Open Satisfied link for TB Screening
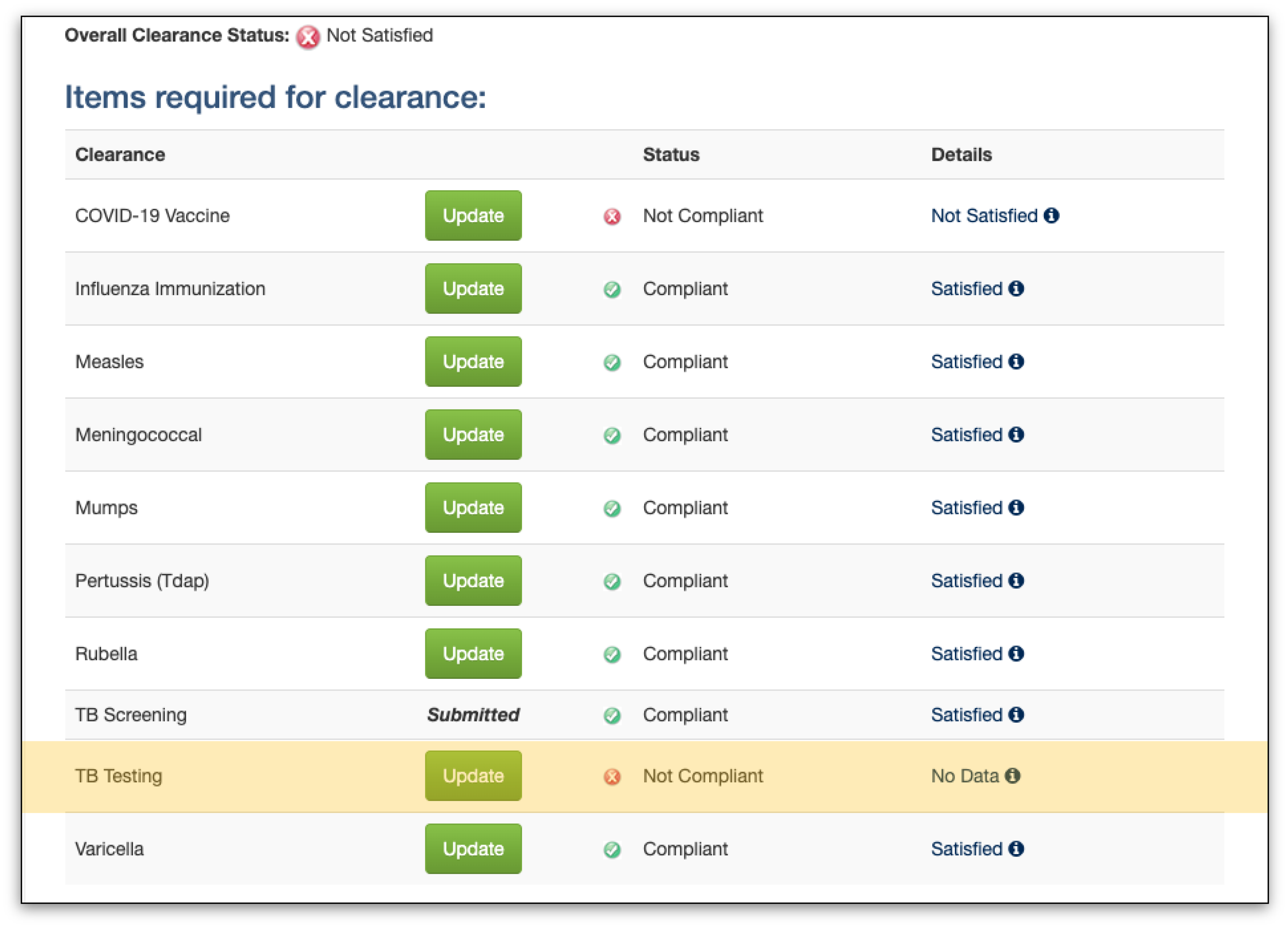 coord(966,714)
